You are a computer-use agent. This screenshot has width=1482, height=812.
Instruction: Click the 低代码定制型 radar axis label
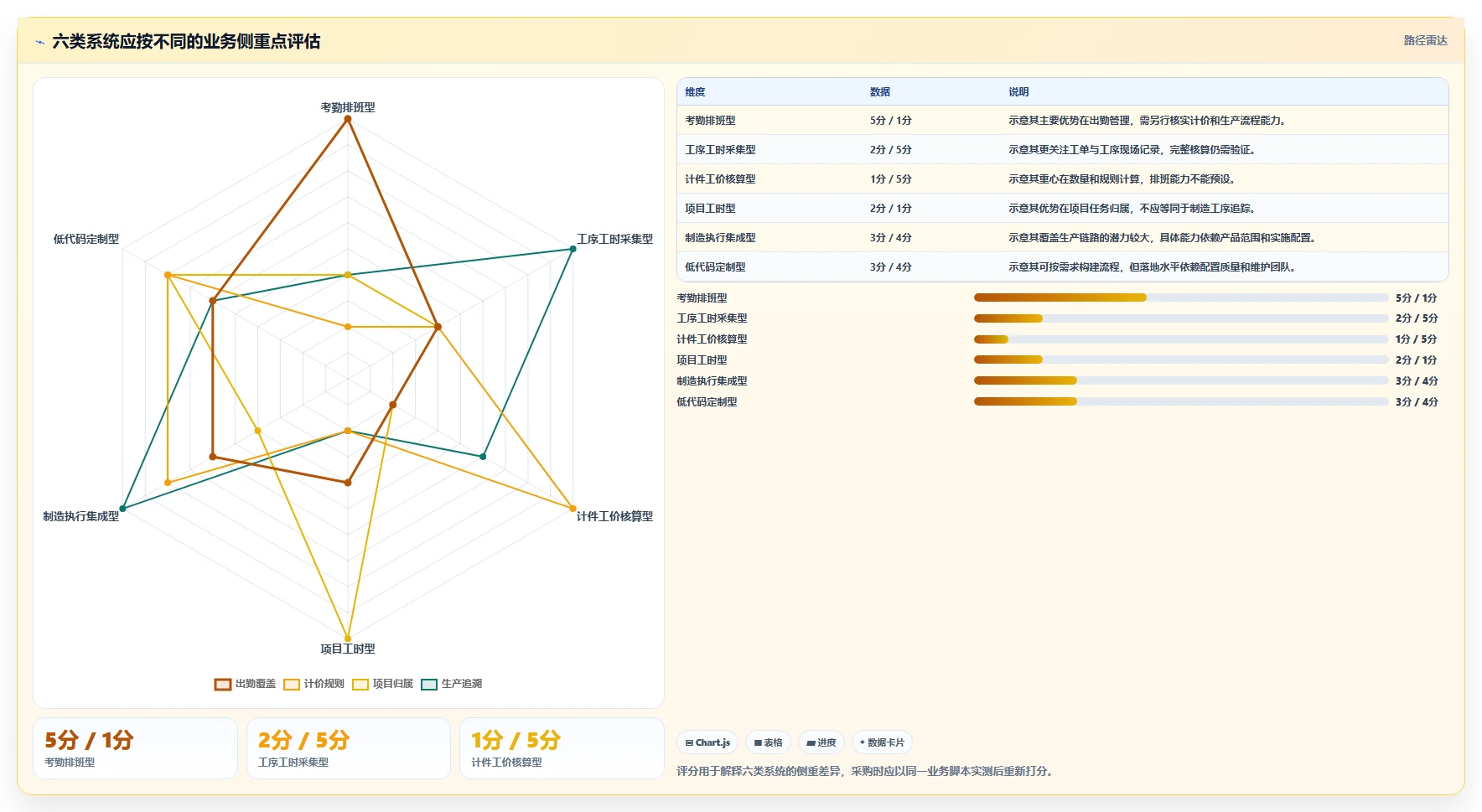[86, 239]
